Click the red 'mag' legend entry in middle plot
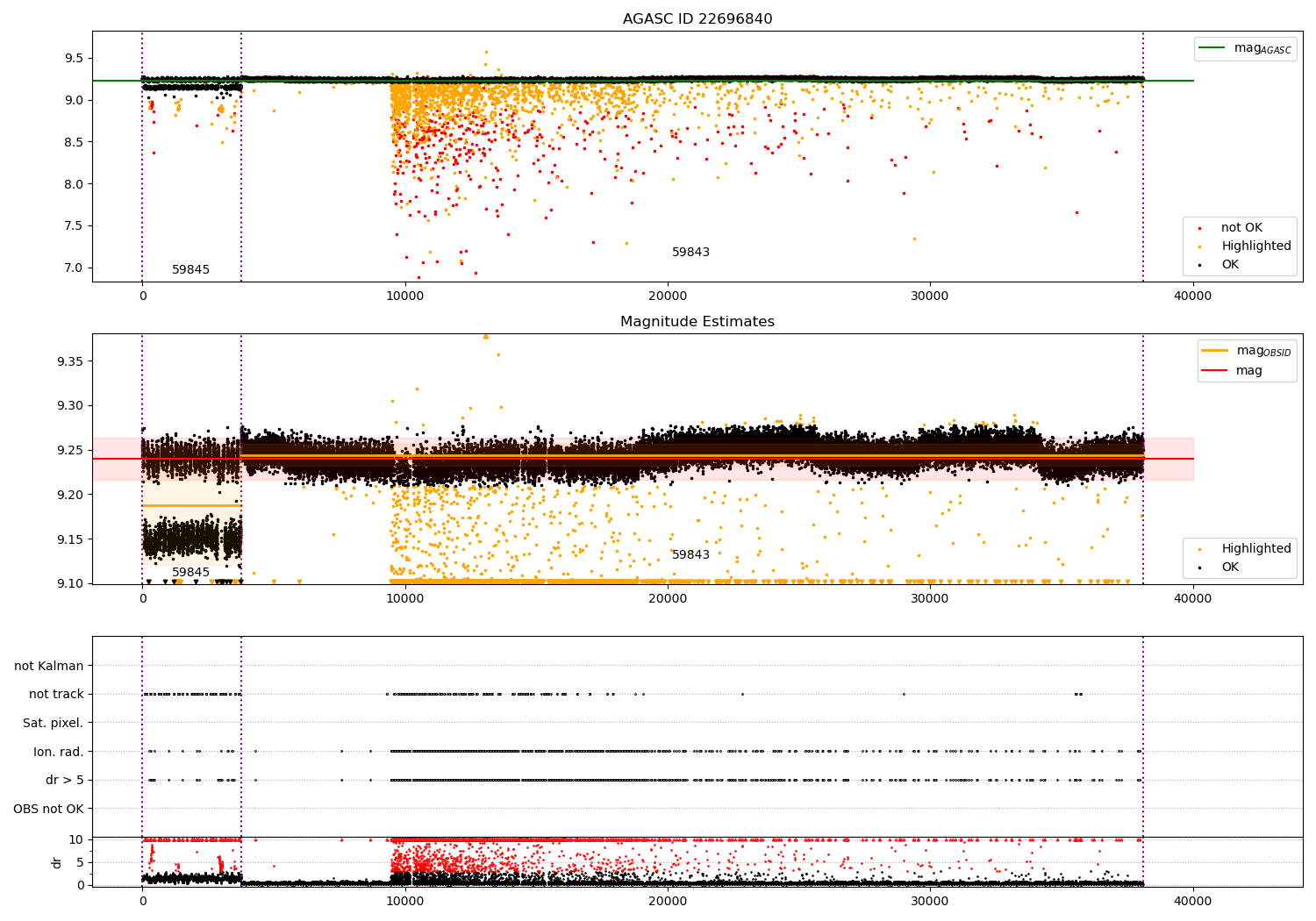Screen dimensions: 1316x921 click(1248, 371)
